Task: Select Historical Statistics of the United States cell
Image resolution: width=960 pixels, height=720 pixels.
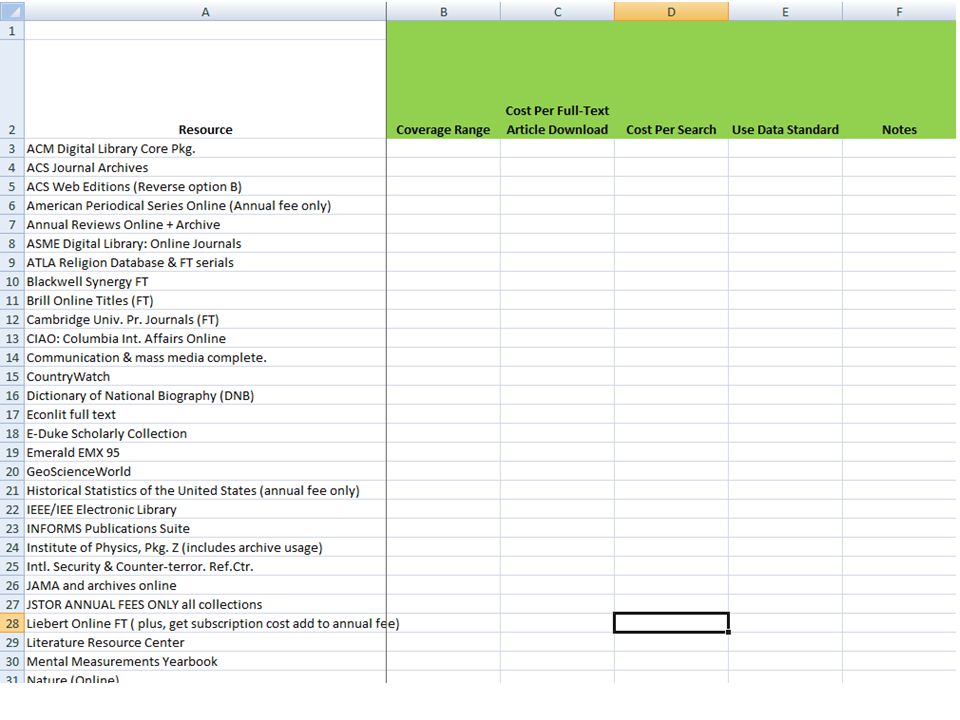Action: tap(205, 490)
